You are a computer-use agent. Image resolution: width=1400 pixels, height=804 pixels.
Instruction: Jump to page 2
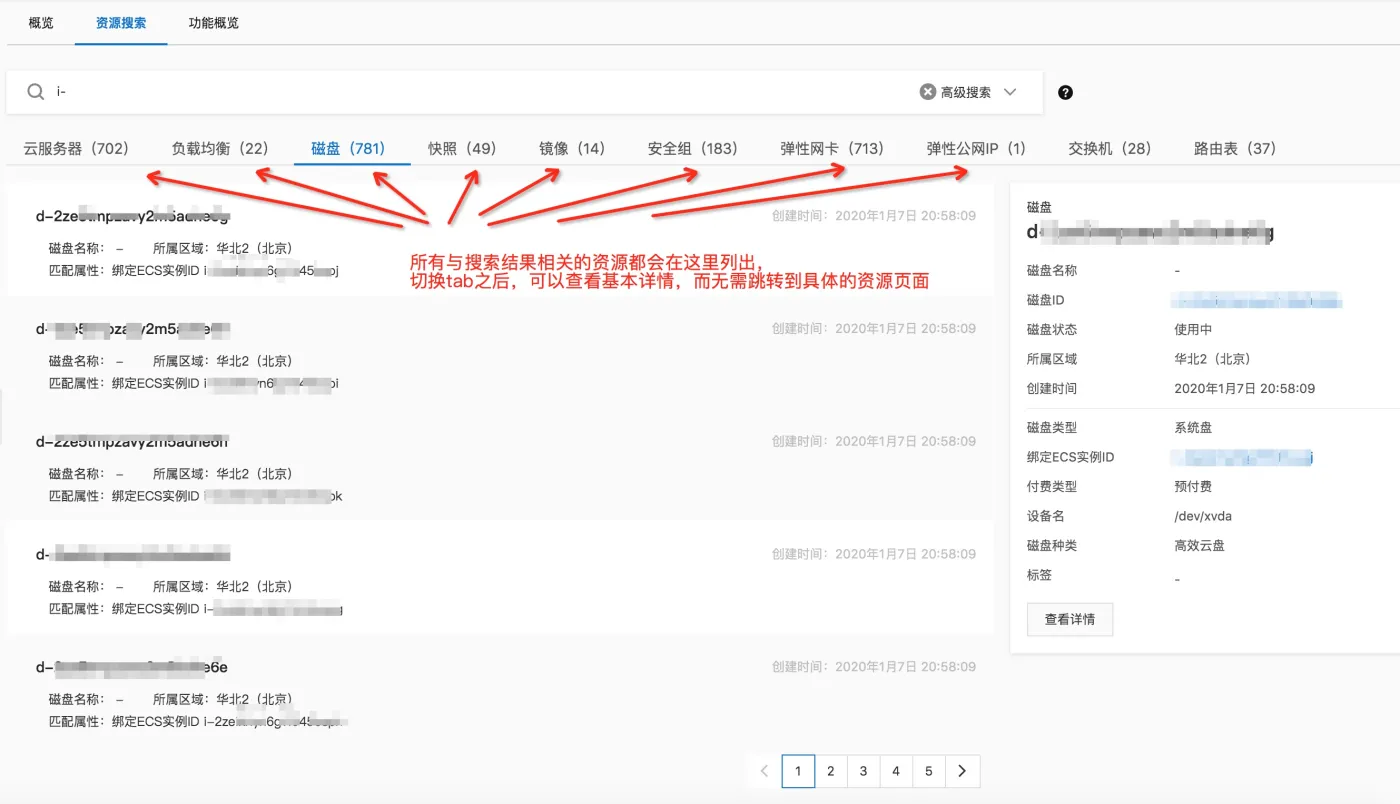(830, 771)
